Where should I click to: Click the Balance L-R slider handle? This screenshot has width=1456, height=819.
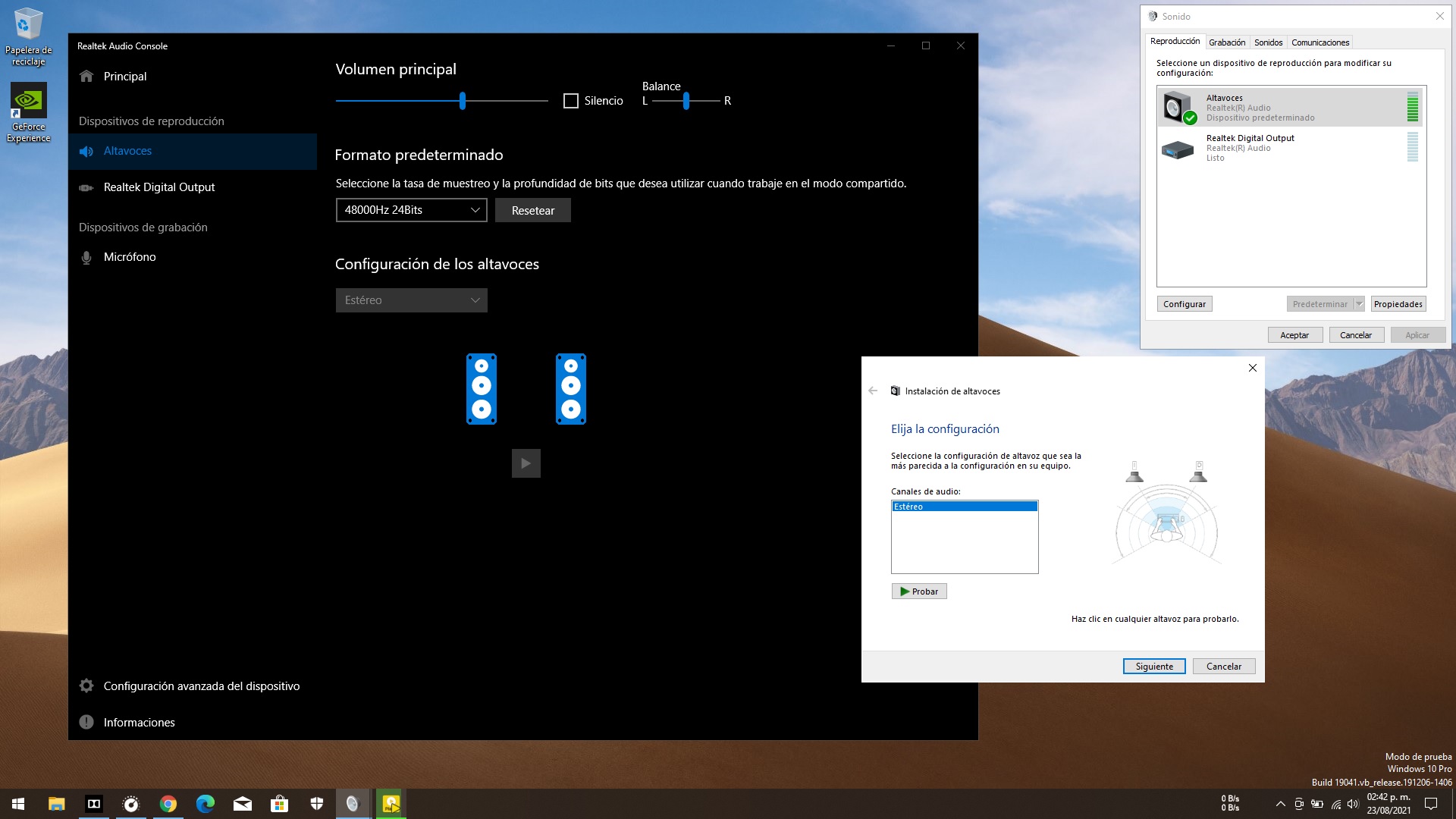(x=686, y=101)
